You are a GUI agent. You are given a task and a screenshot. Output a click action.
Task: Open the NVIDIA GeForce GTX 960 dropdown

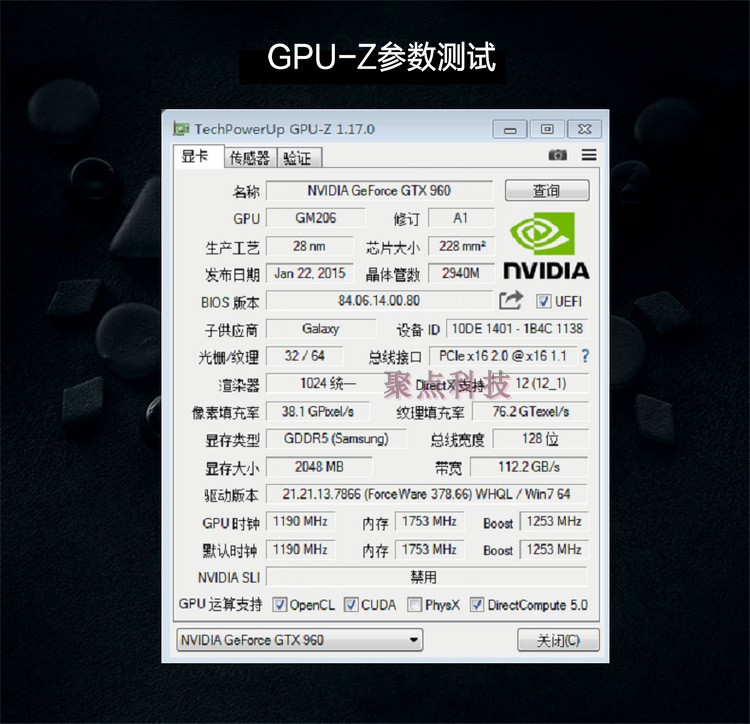click(300, 640)
